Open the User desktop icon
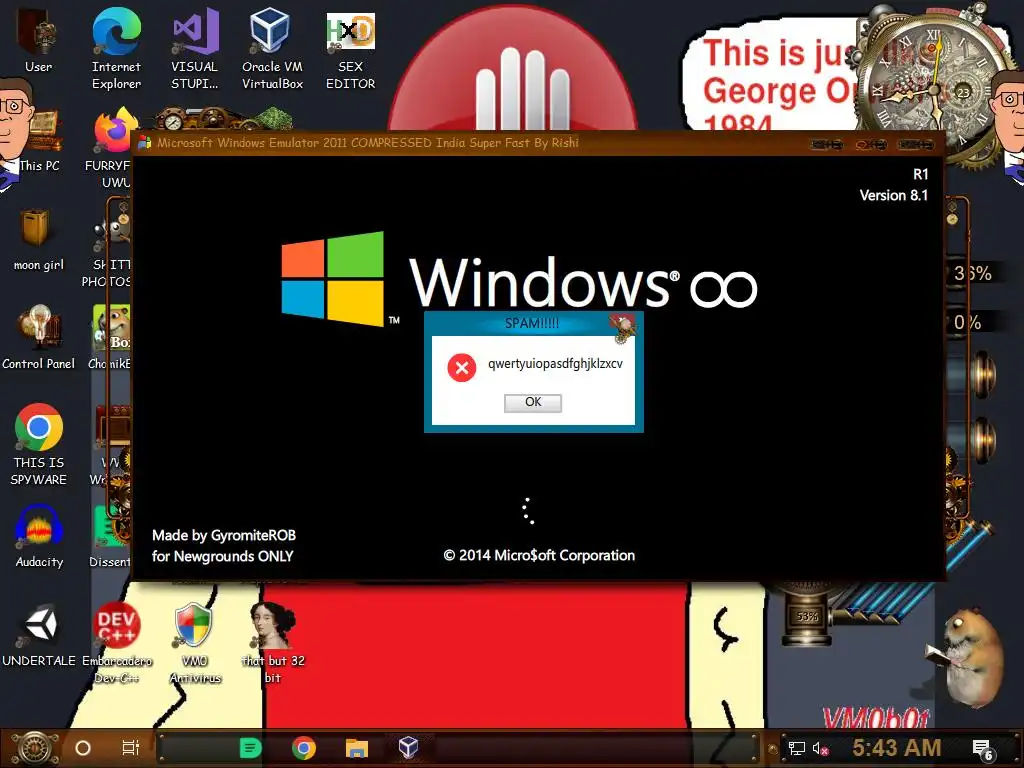The width and height of the screenshot is (1024, 768). click(x=38, y=39)
